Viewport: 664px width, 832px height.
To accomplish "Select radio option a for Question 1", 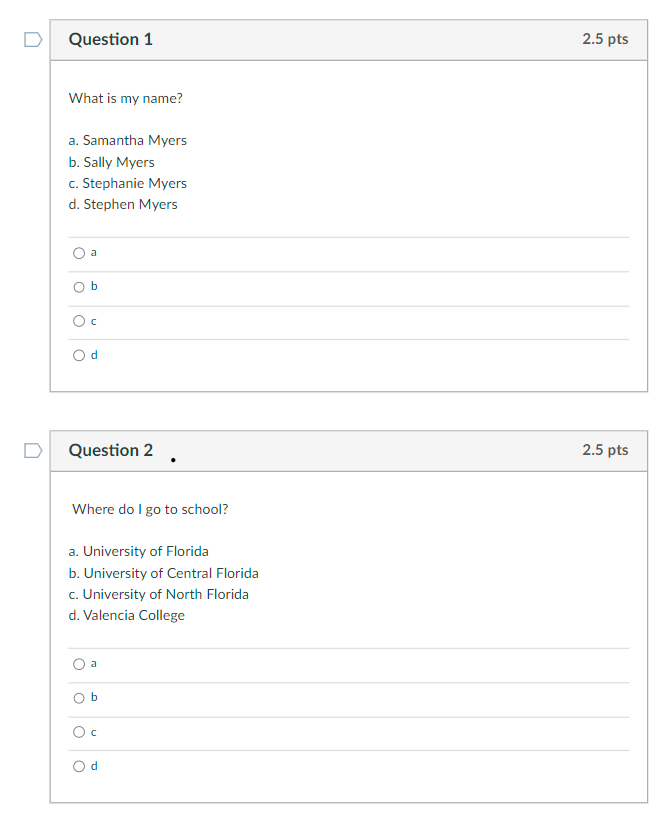I will (x=79, y=253).
